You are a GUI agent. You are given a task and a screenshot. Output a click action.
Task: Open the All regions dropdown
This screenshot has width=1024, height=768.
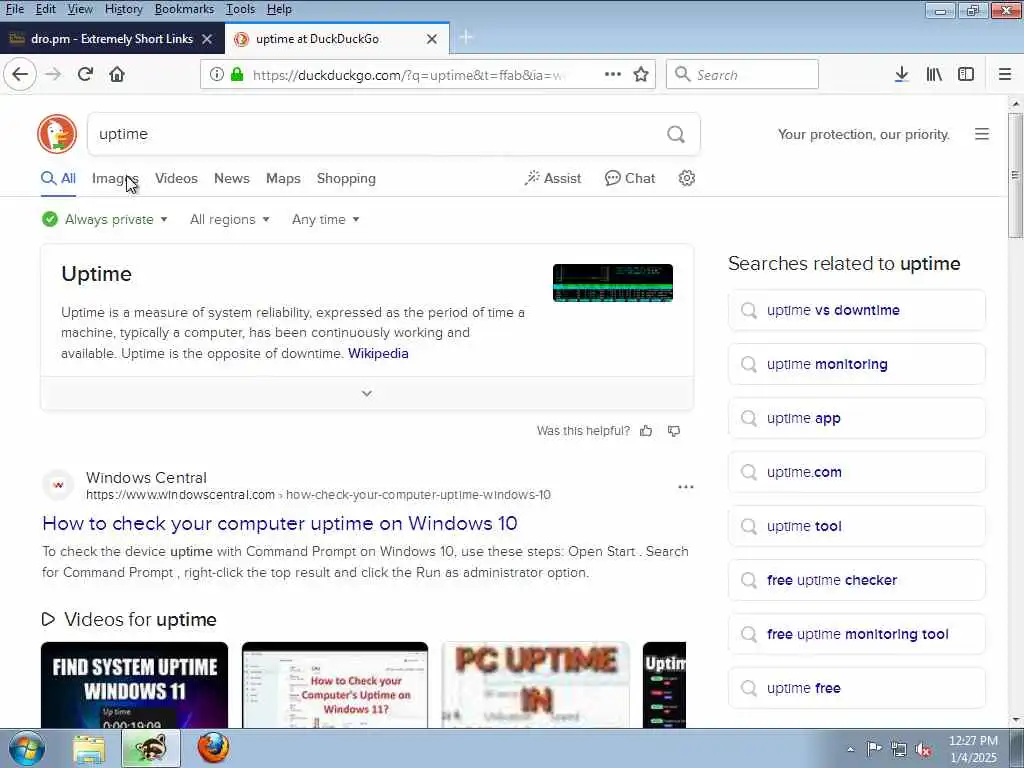pos(230,219)
